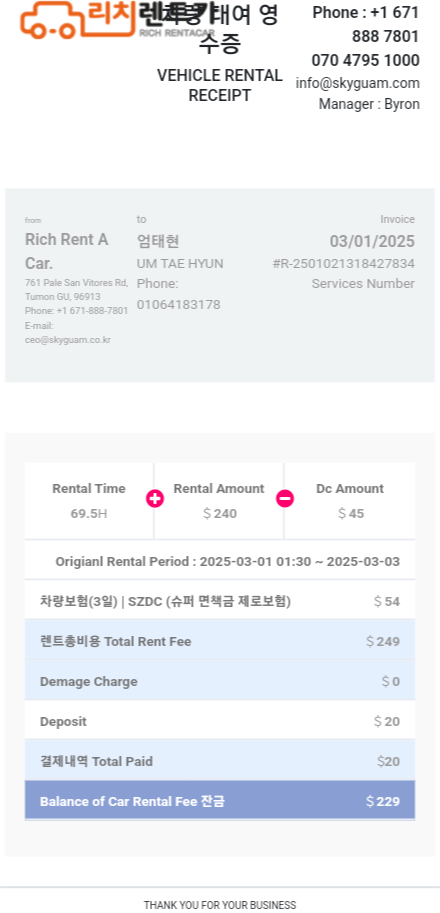
Task: Click the Rental Time 69.5H cell
Action: tap(89, 501)
